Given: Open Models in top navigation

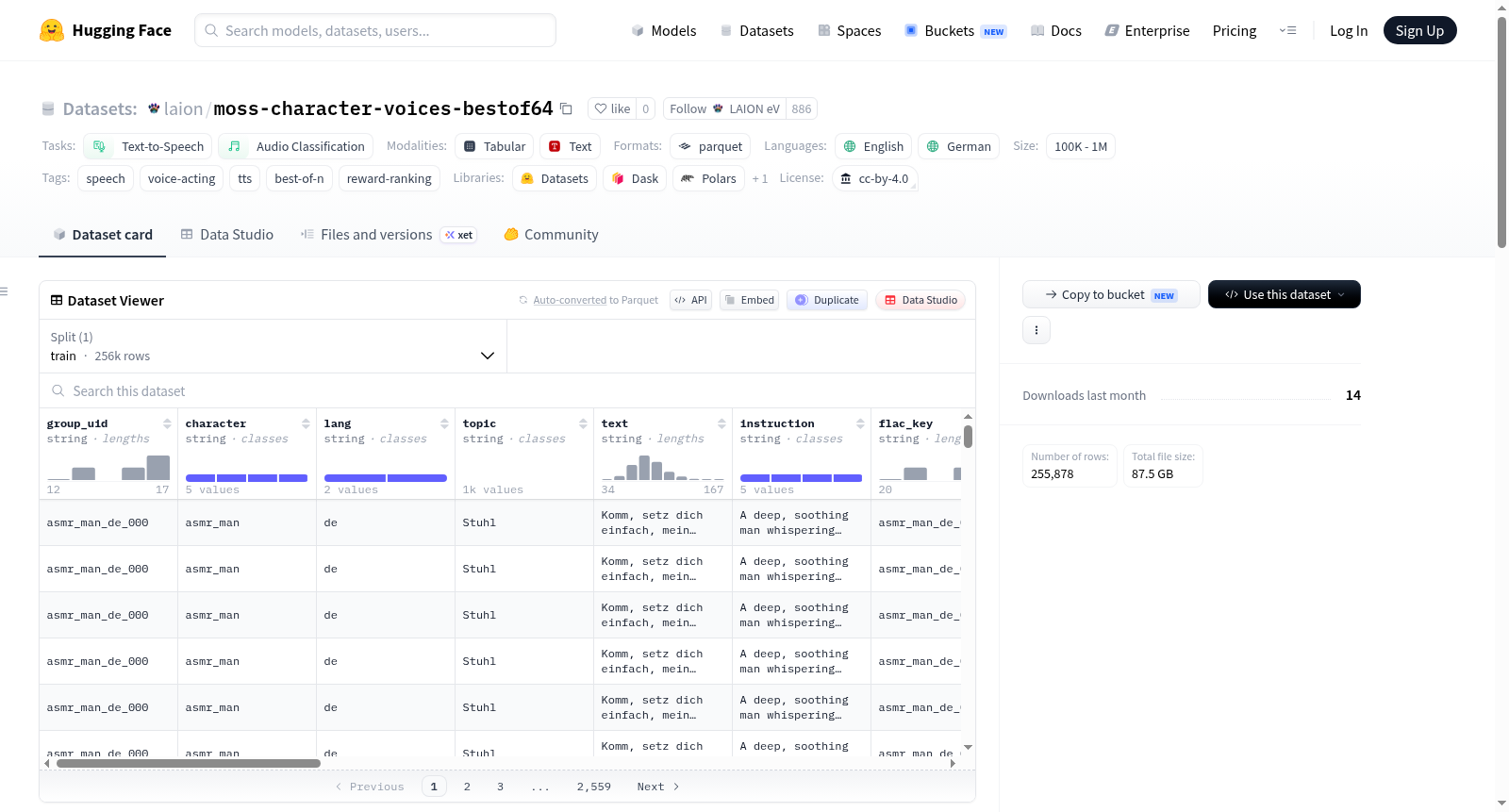Looking at the screenshot, I should coord(664,30).
